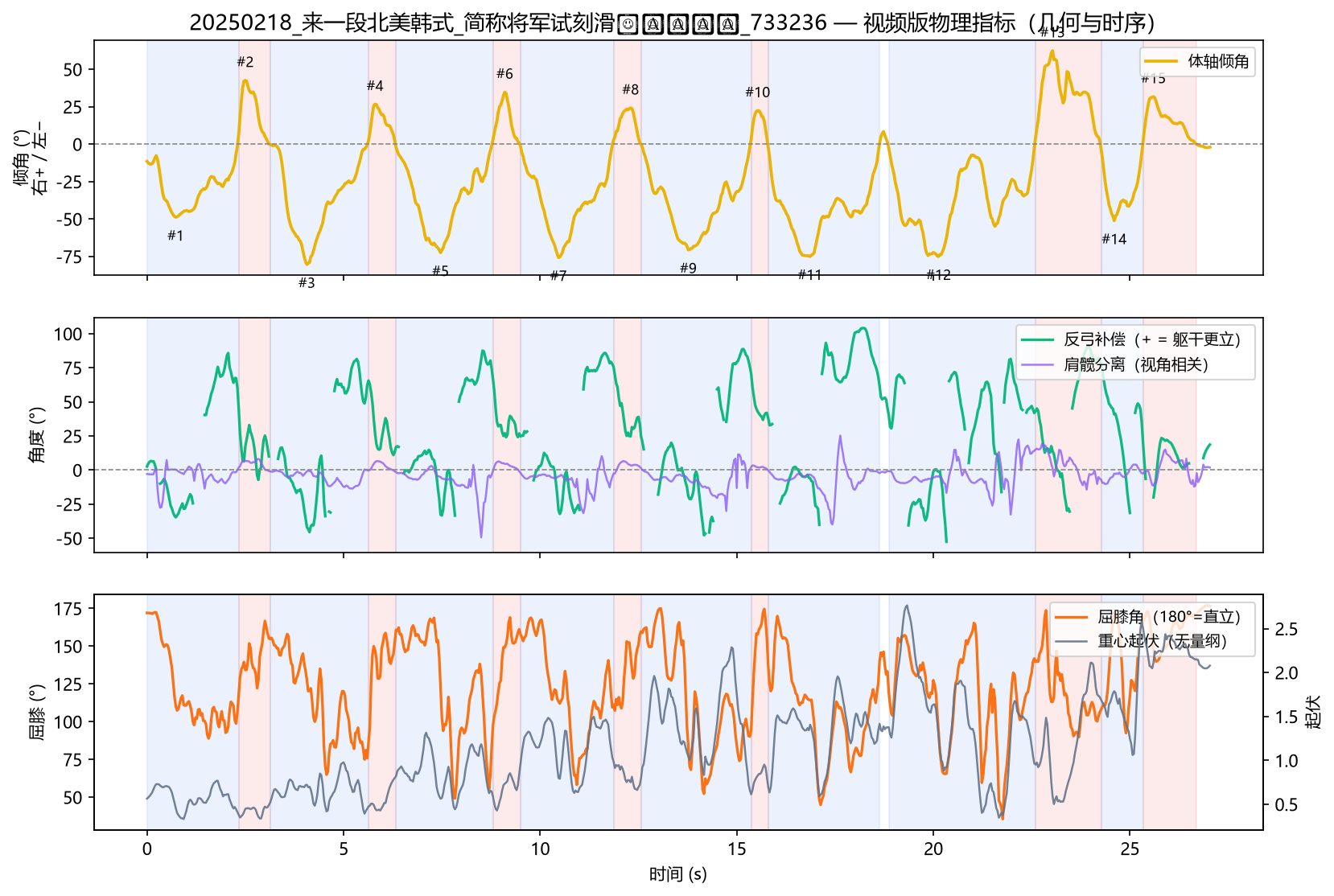The width and height of the screenshot is (1334, 896).
Task: Click the green line sample beside 反弓补偿
Action: coord(1038,339)
